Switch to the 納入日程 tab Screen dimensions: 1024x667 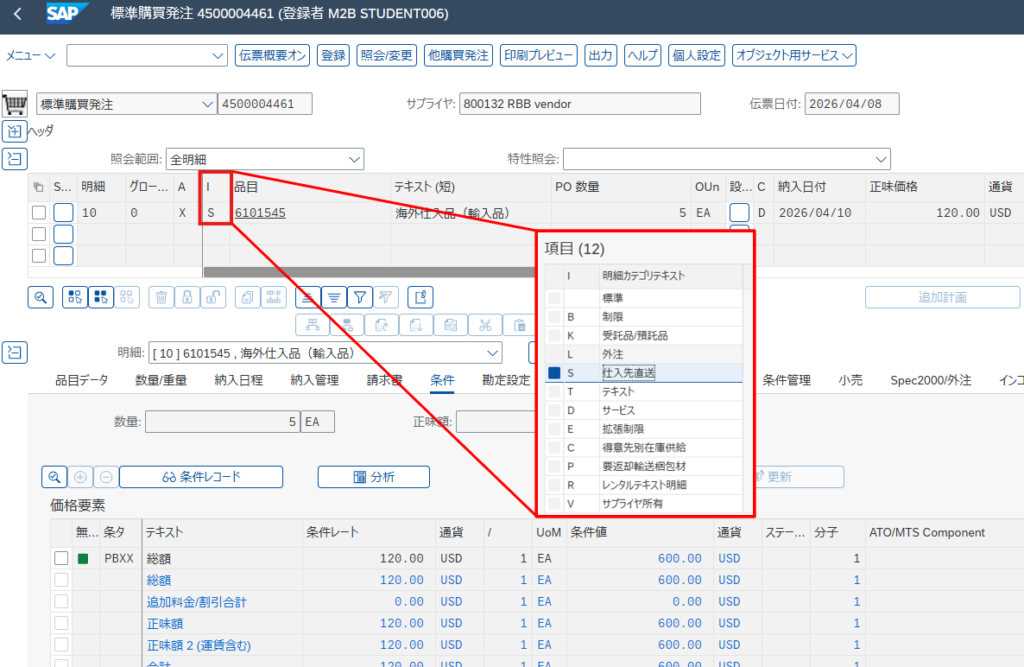(x=238, y=380)
